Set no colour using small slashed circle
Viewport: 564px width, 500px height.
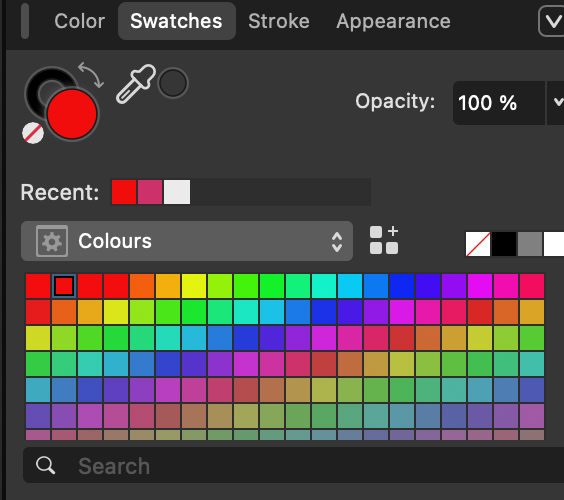point(33,133)
